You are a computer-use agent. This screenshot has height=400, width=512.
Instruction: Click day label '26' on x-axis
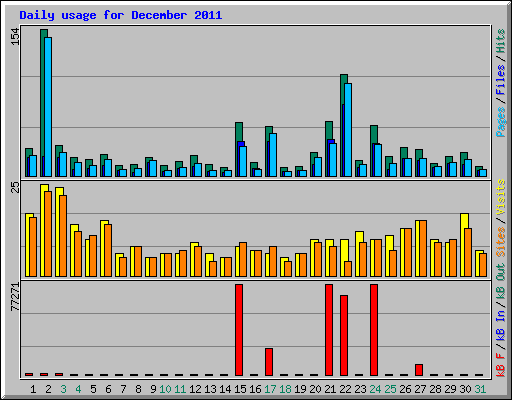(x=405, y=389)
